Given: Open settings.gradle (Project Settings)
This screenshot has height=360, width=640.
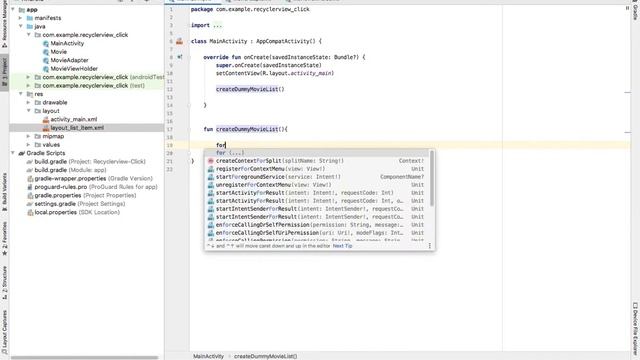Looking at the screenshot, I should pyautogui.click(x=80, y=204).
